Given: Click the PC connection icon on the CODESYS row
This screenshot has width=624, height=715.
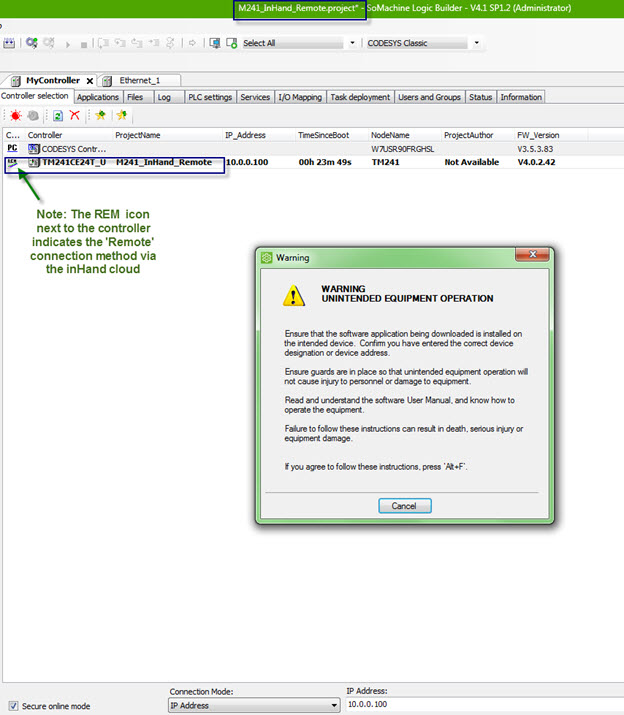Looking at the screenshot, I should [x=12, y=149].
